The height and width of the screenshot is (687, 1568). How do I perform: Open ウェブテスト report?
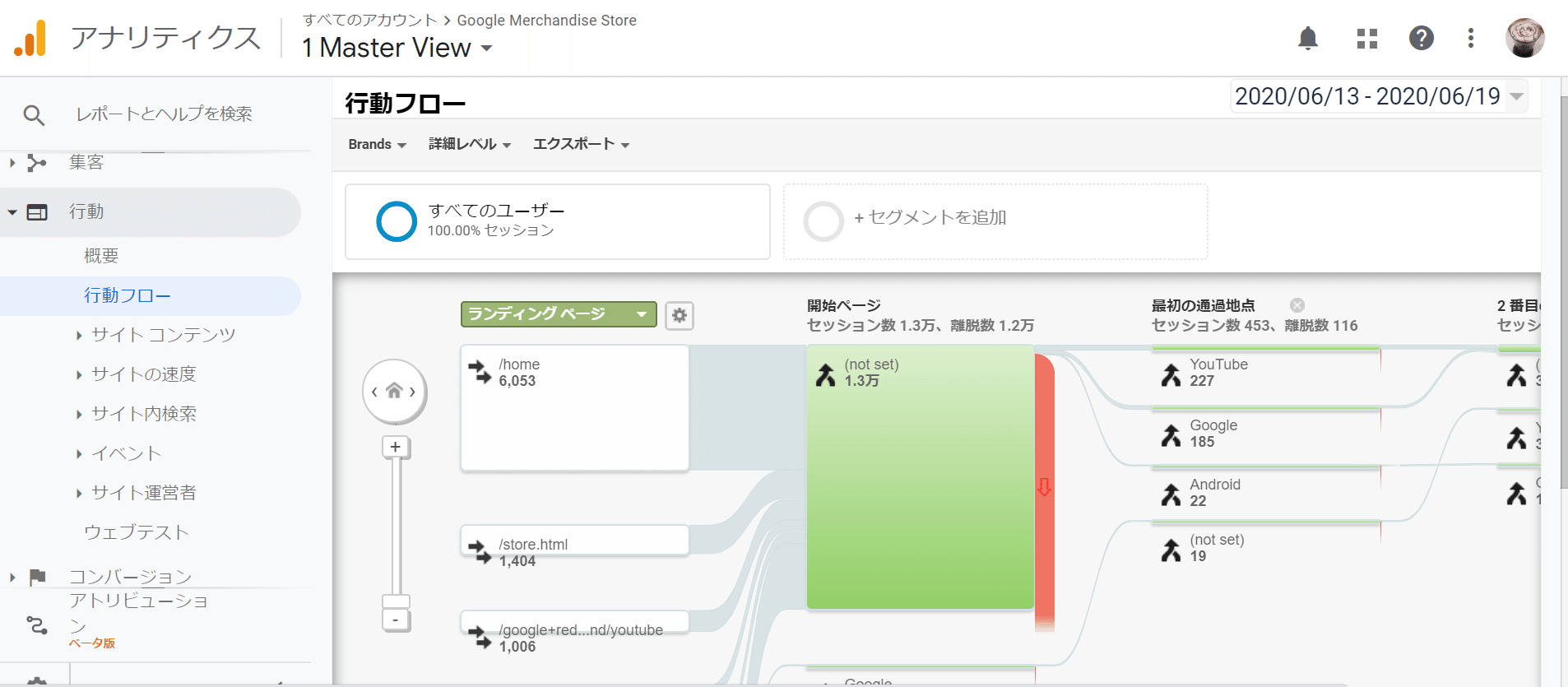(x=137, y=532)
